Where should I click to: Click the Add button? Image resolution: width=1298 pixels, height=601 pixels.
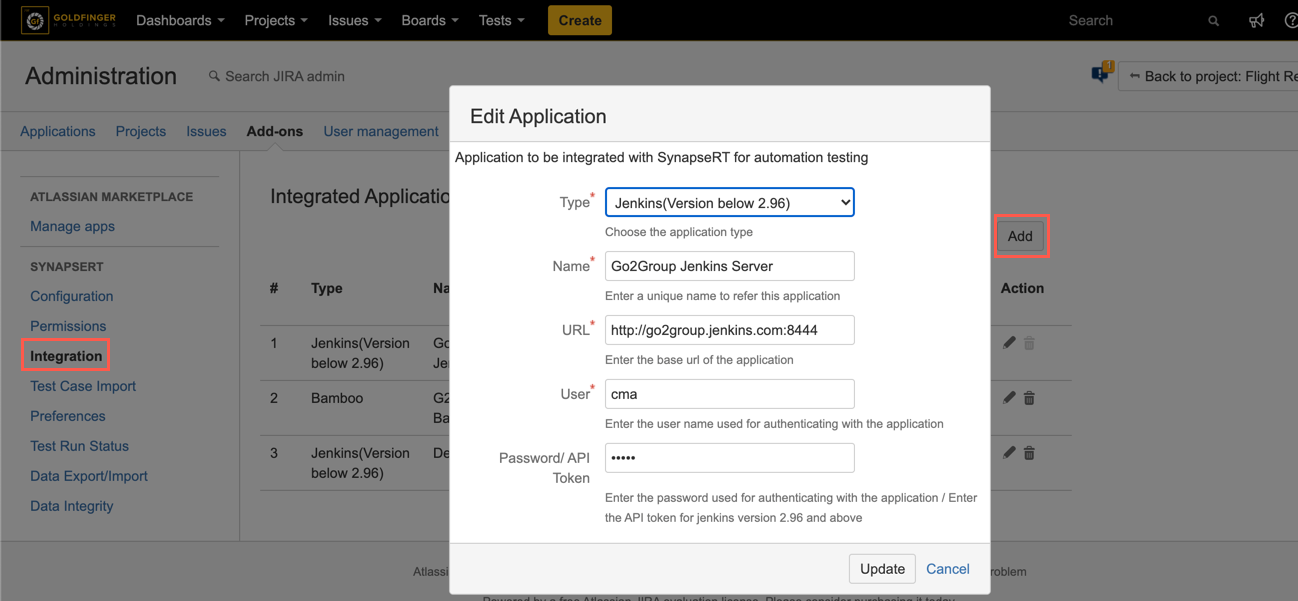click(x=1020, y=236)
